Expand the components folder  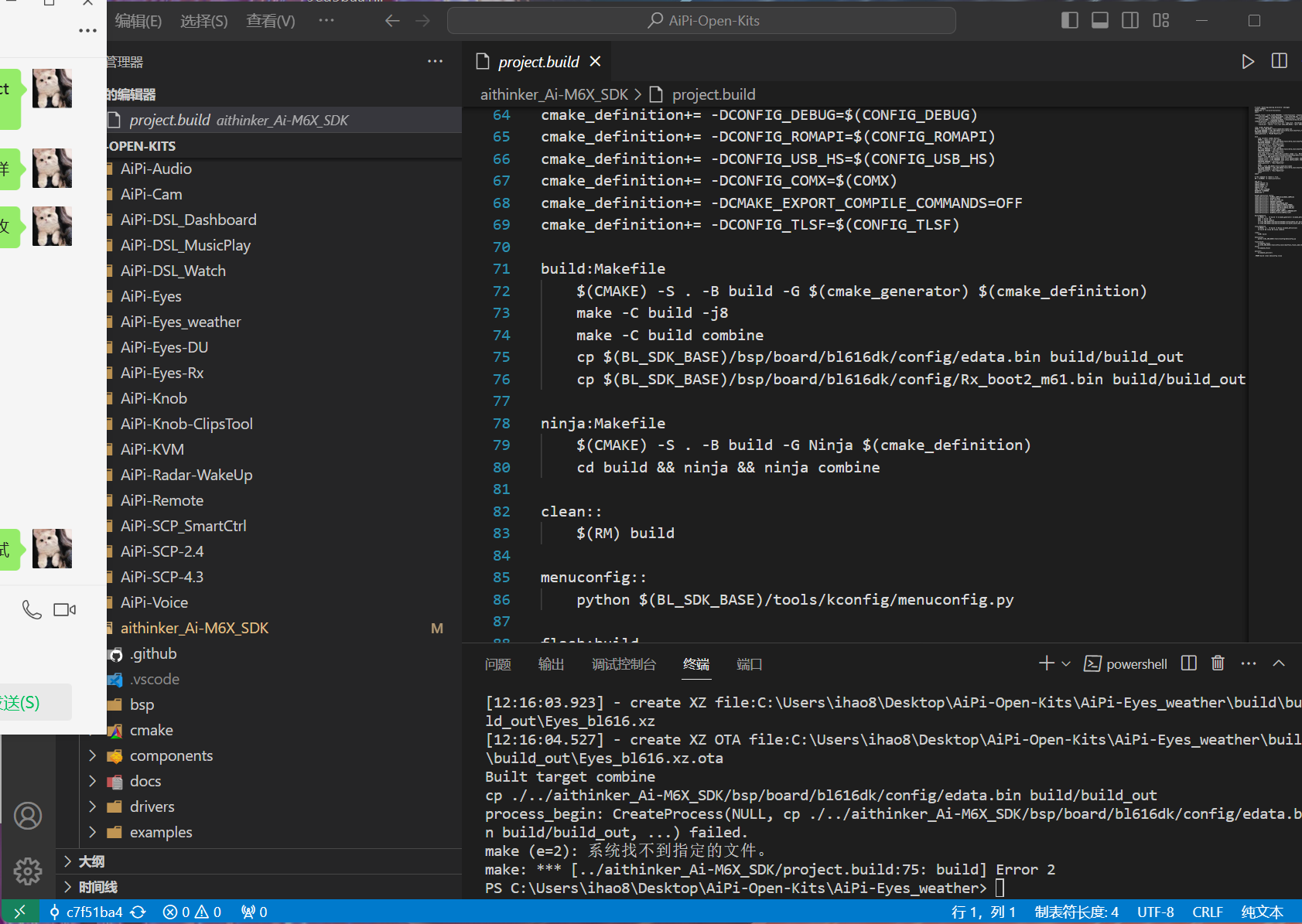[x=93, y=755]
